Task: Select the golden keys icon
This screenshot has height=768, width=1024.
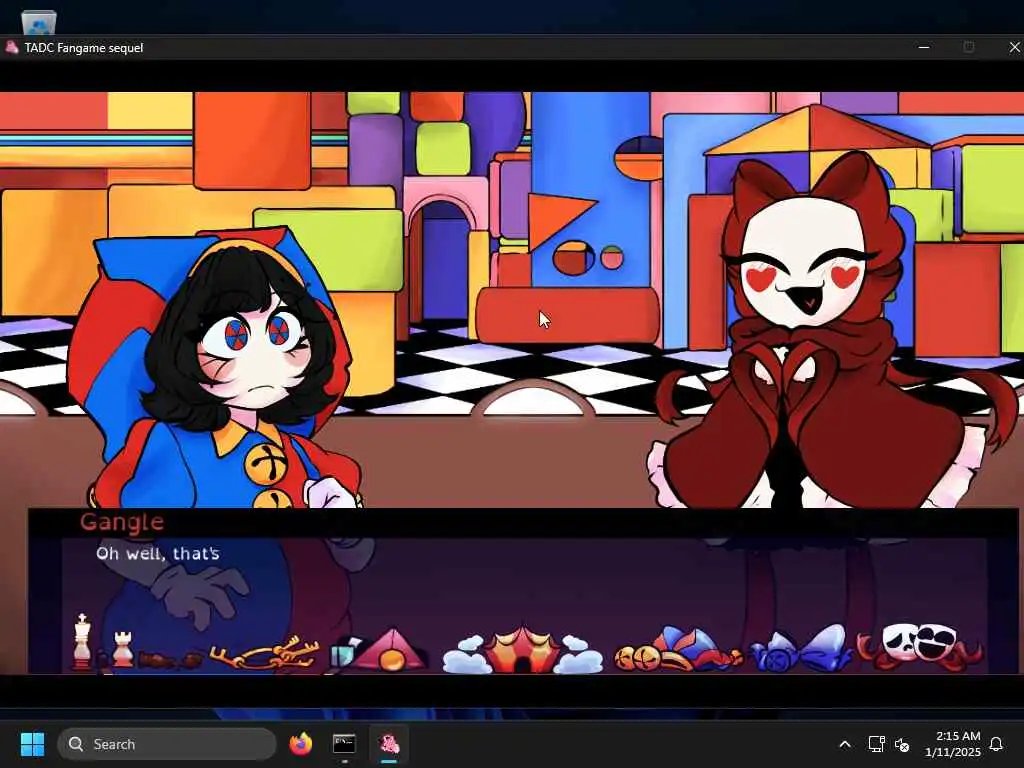Action: click(x=264, y=653)
